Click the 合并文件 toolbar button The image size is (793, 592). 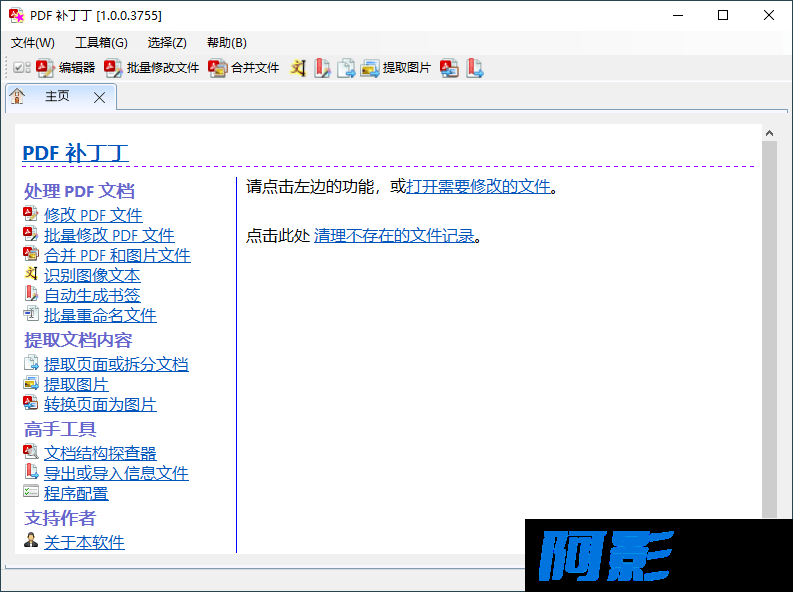(244, 68)
